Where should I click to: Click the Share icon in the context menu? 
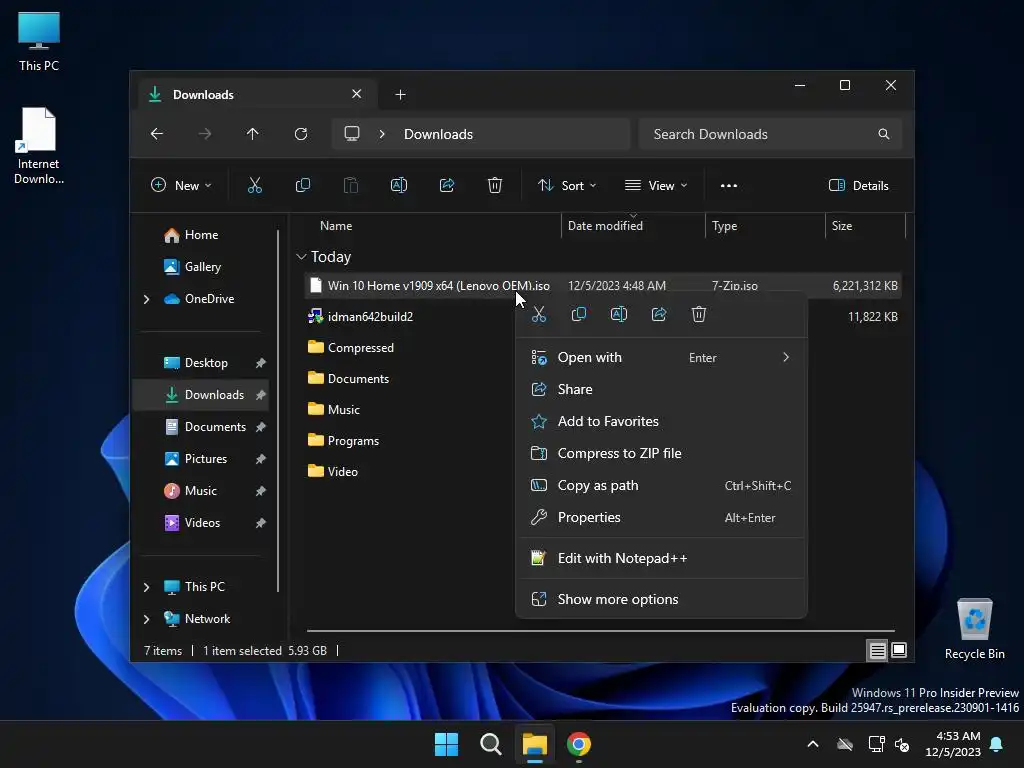click(x=659, y=315)
